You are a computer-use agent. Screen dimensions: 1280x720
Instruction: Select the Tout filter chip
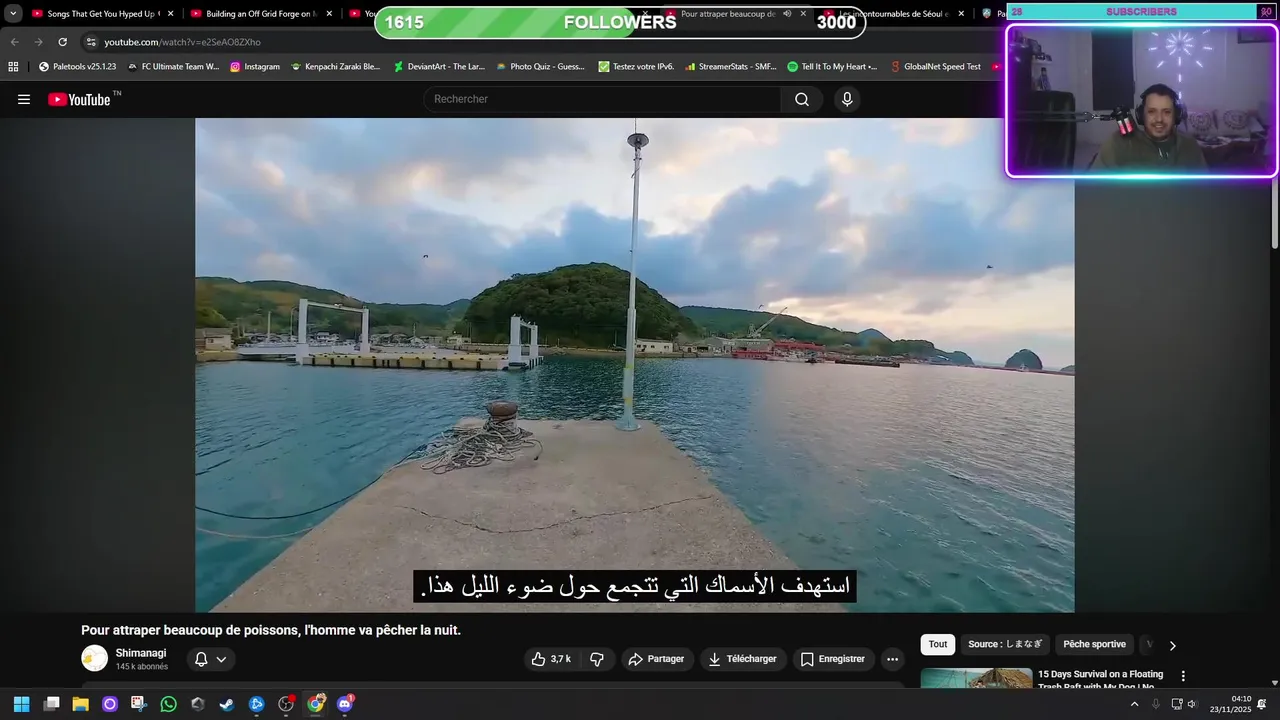pyautogui.click(x=938, y=645)
